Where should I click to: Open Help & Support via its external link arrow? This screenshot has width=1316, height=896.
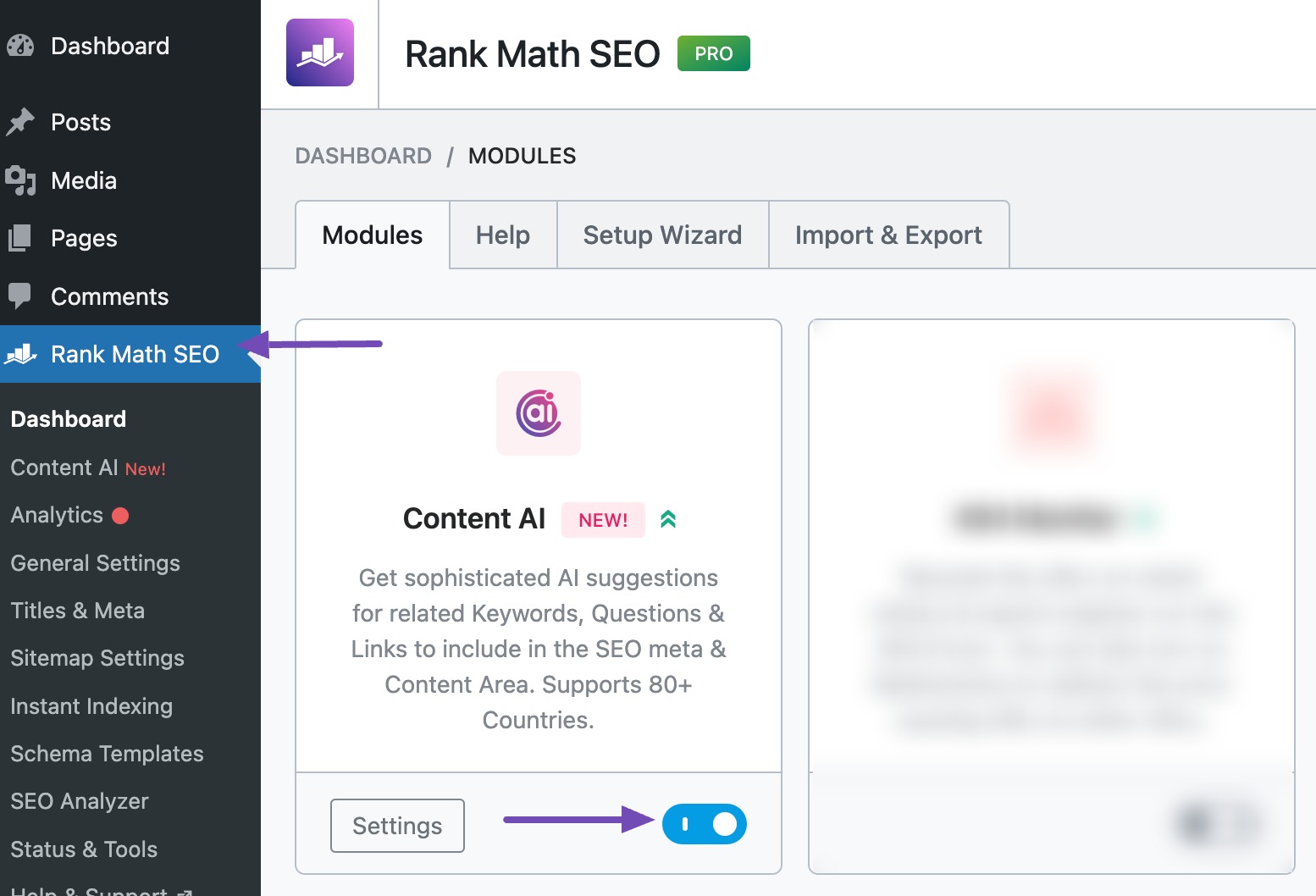tap(184, 891)
